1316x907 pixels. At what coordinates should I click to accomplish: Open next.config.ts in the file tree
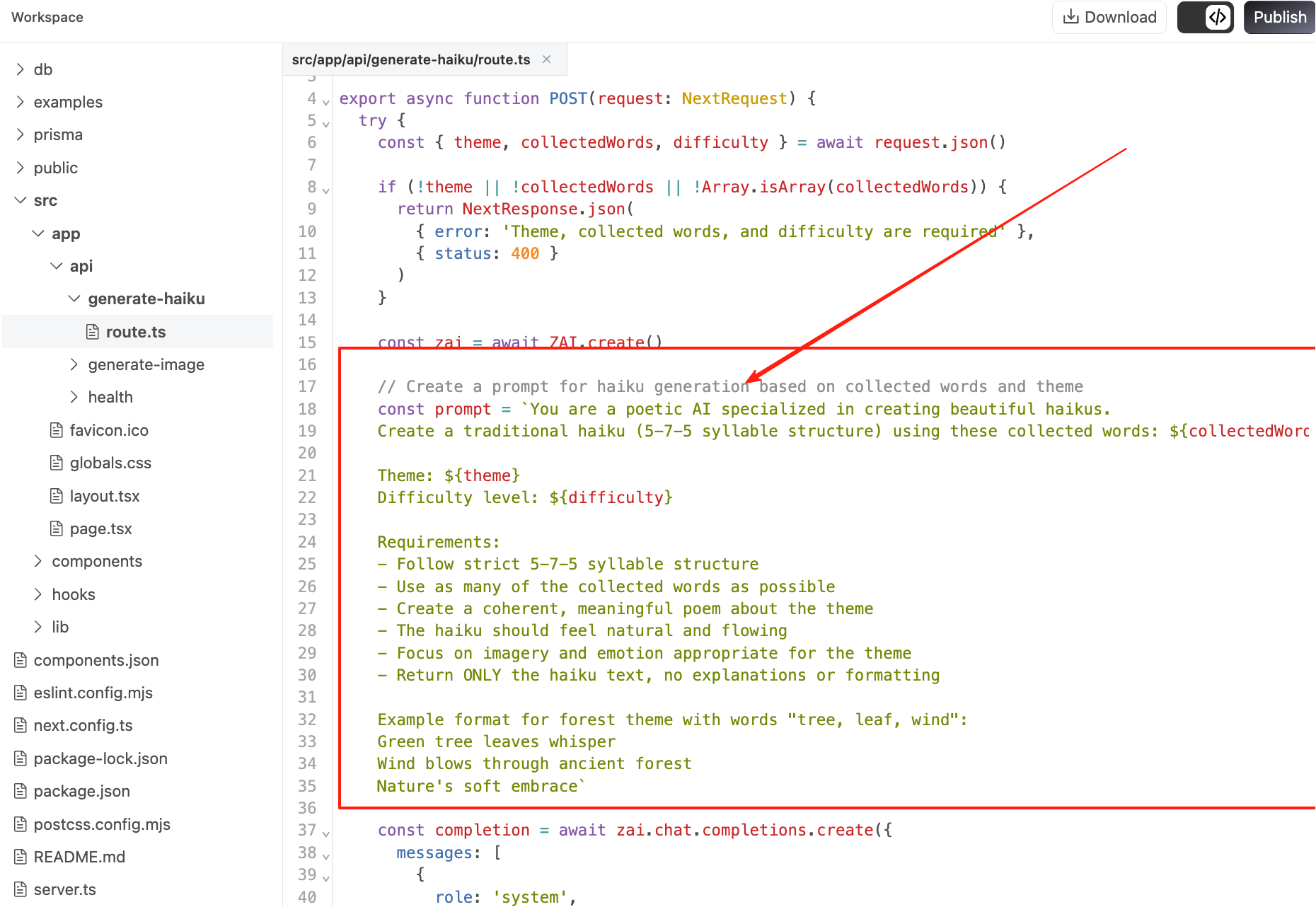pyautogui.click(x=83, y=726)
